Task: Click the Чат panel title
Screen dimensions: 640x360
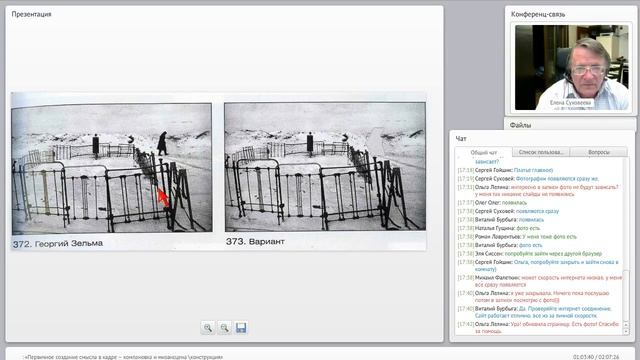Action: tap(461, 139)
